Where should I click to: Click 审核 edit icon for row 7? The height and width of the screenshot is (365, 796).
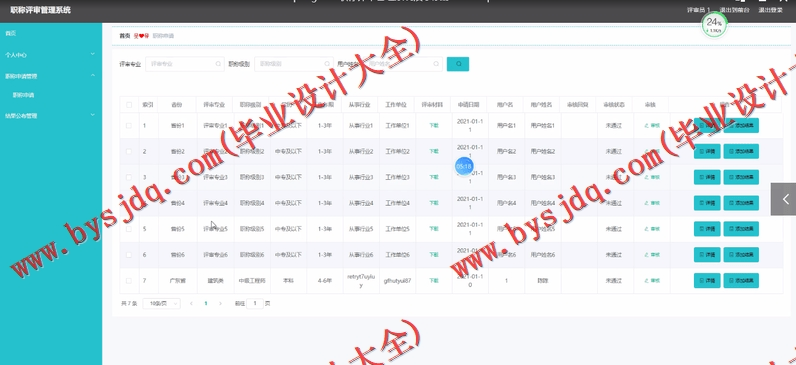point(652,280)
